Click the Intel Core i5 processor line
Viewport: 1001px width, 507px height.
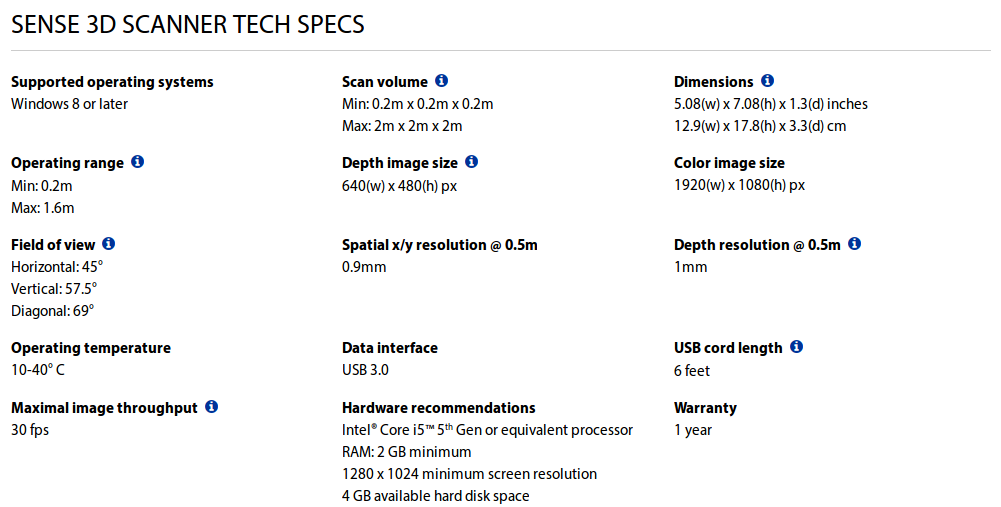[x=487, y=430]
